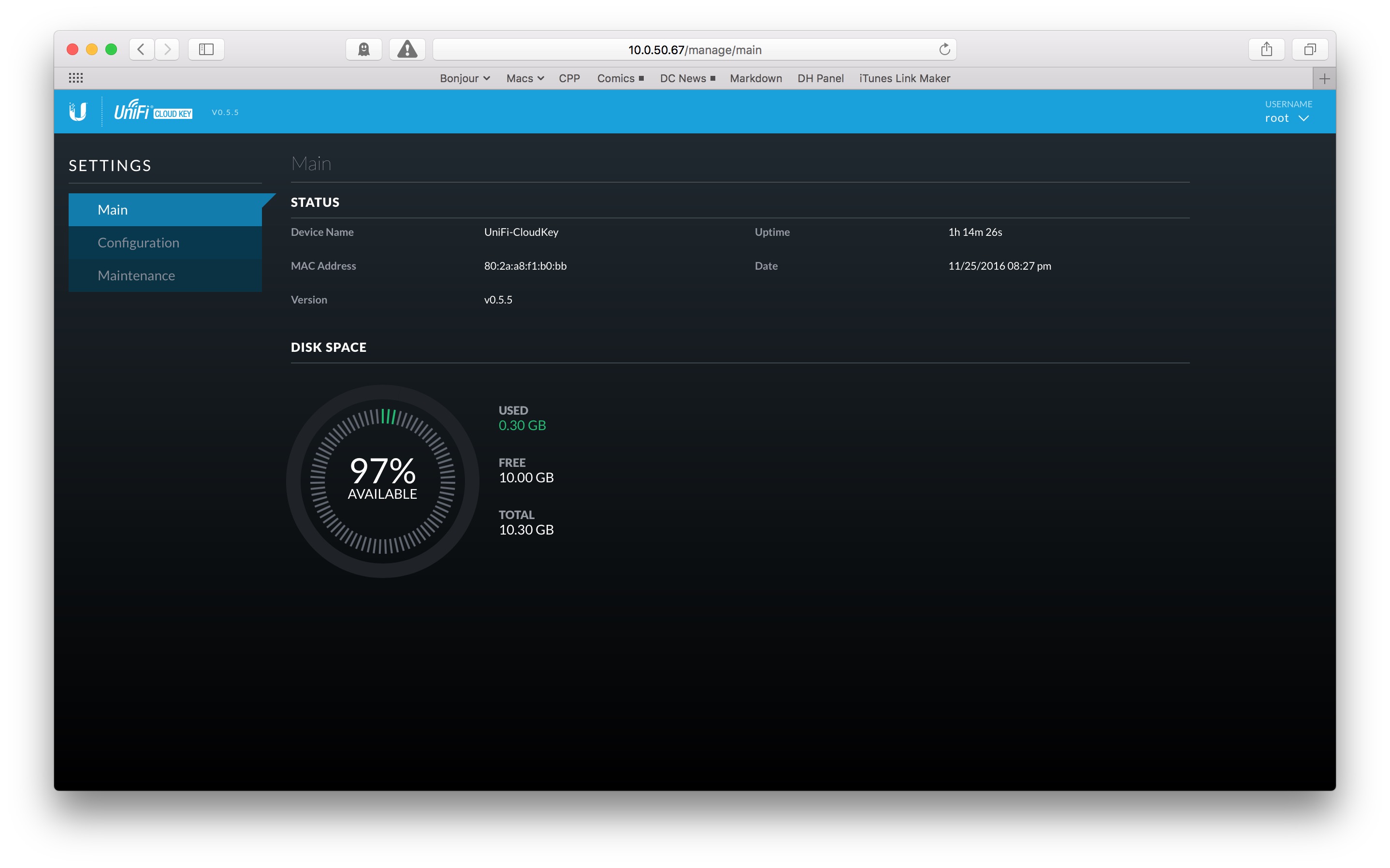Open the Markdown bookmark link
1390x868 pixels.
coord(755,79)
